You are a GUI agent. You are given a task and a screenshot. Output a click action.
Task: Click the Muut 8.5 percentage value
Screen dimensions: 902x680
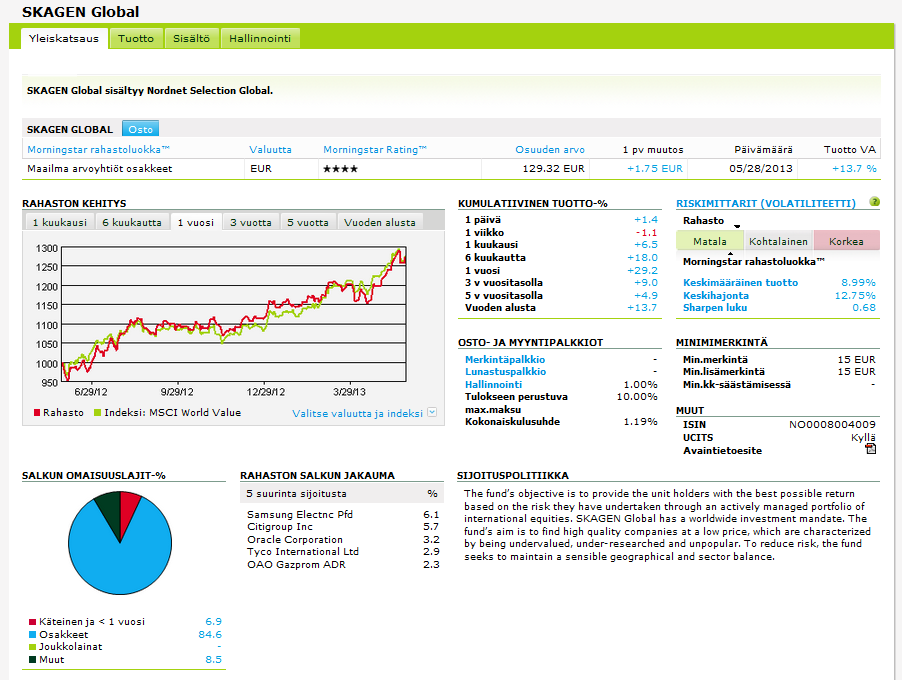click(x=213, y=660)
